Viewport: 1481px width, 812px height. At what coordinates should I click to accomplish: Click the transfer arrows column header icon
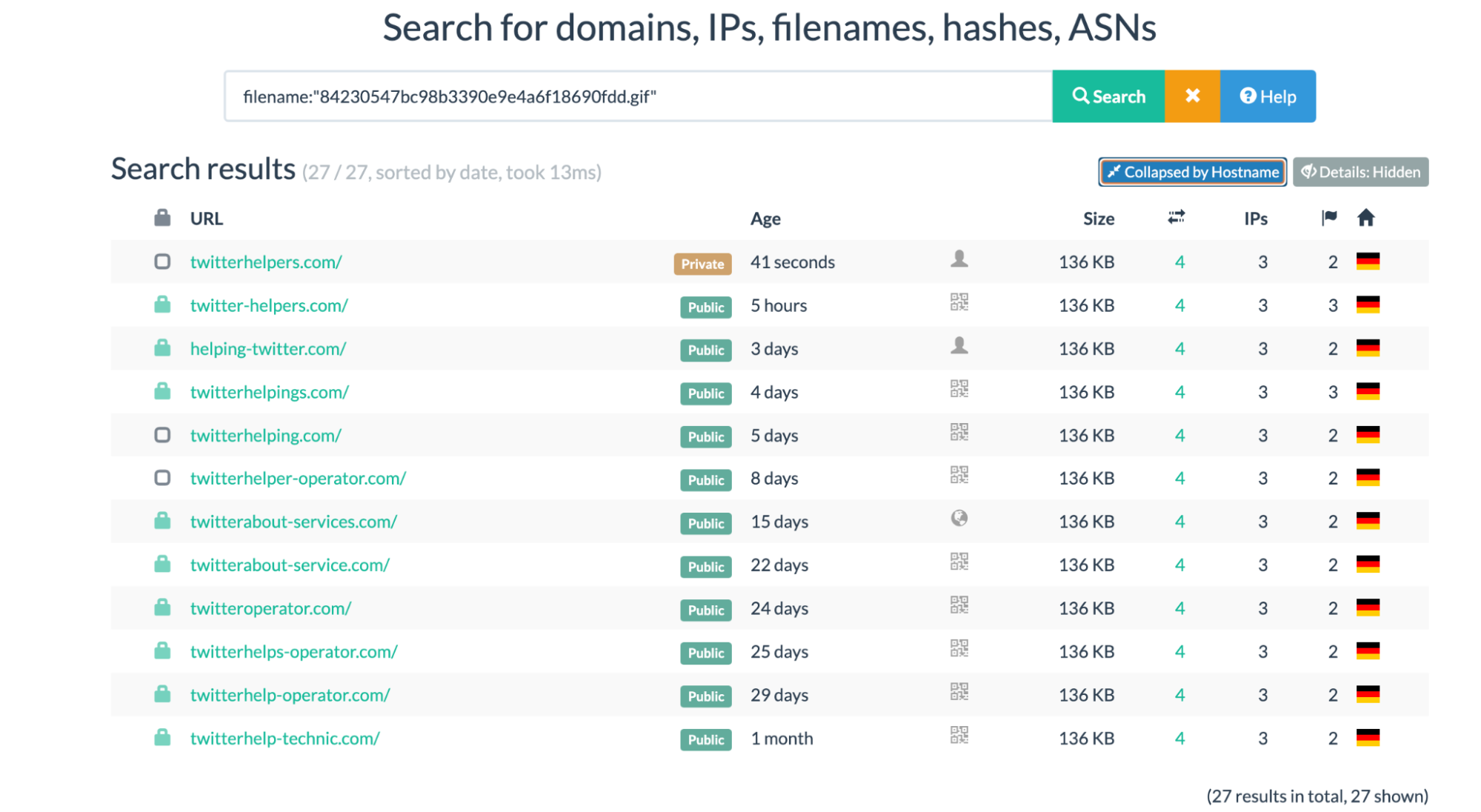[1177, 217]
